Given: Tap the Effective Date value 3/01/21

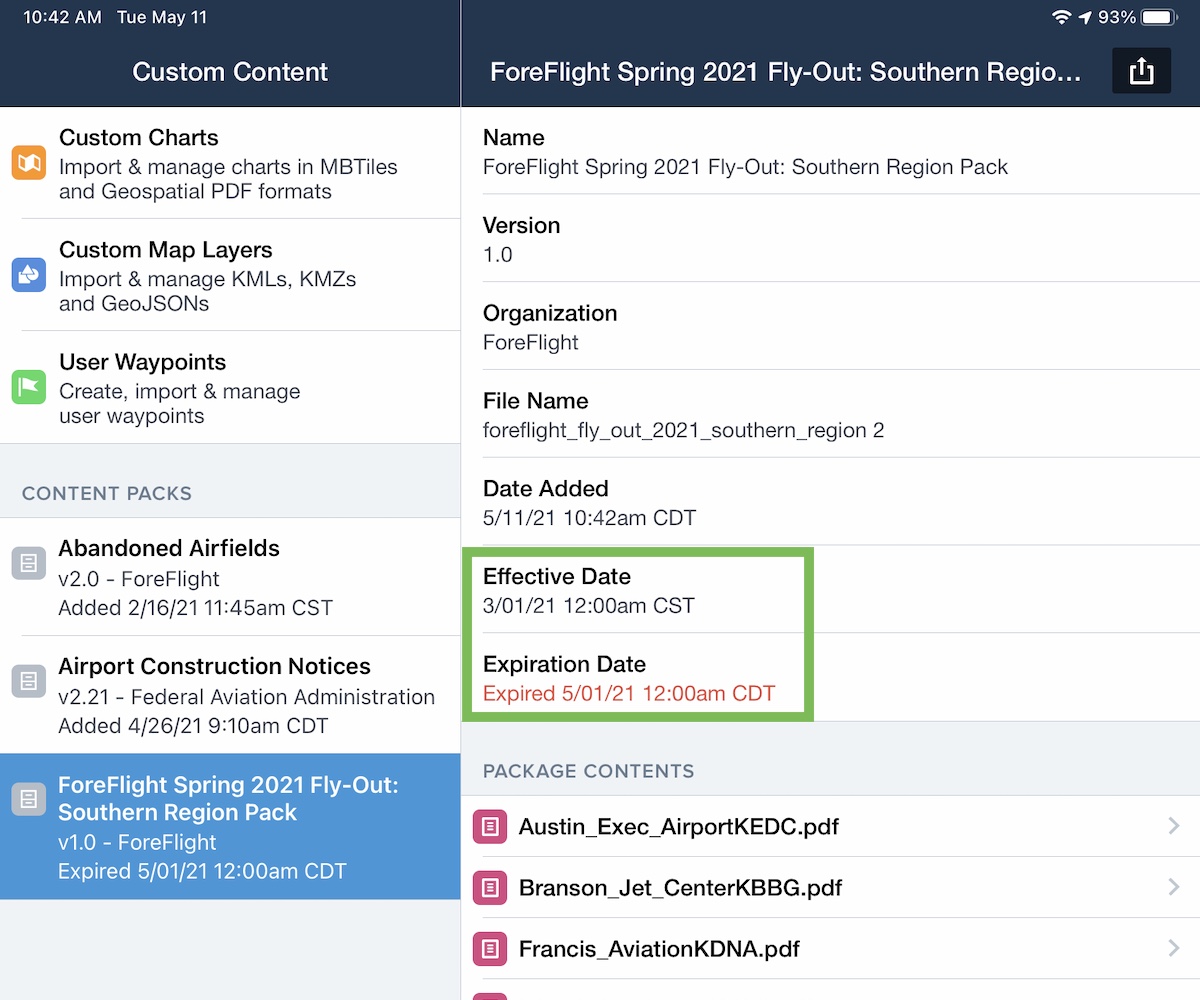Looking at the screenshot, I should tap(589, 606).
